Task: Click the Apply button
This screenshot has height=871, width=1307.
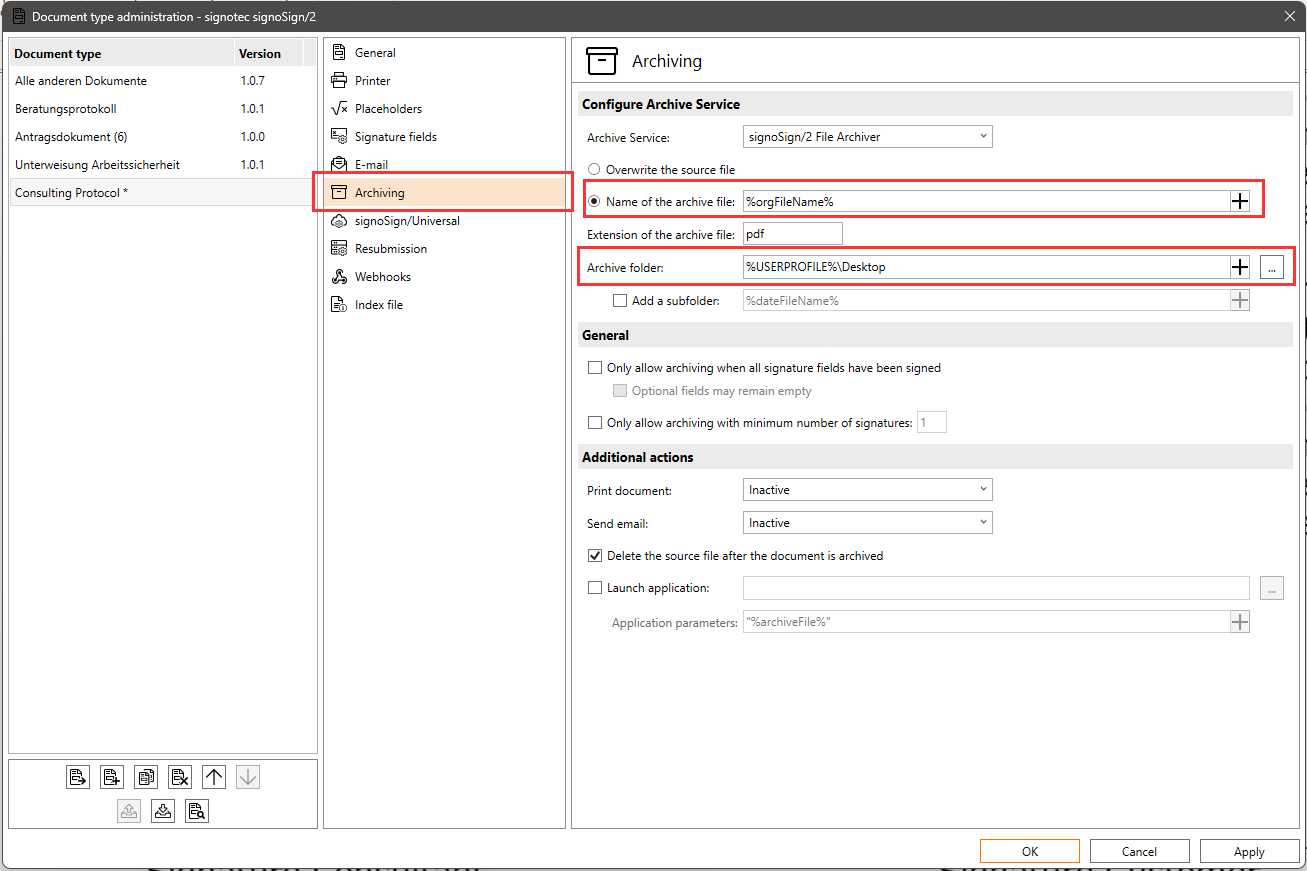Action: (x=1250, y=852)
